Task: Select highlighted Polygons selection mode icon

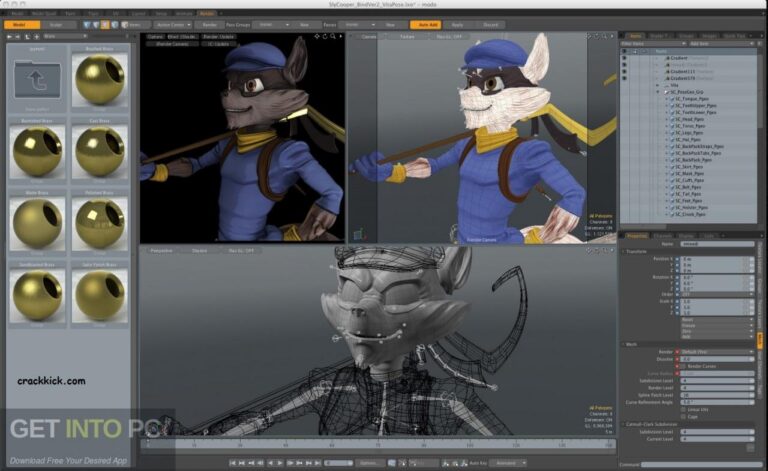Action: (105, 24)
